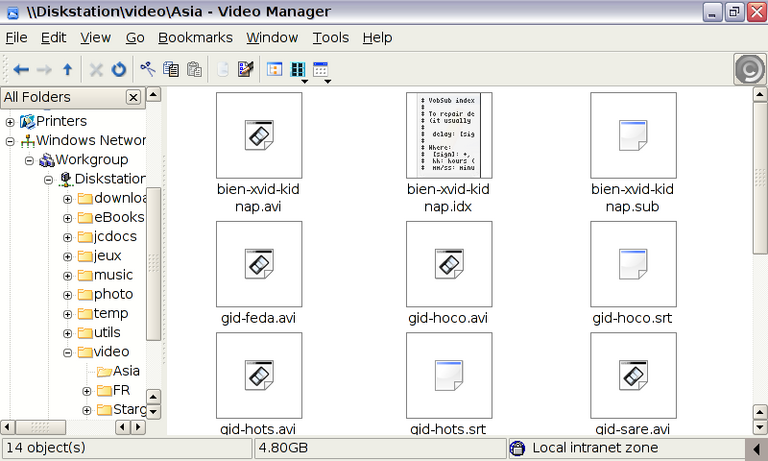This screenshot has height=461, width=768.
Task: Stop loading with the X icon
Action: point(96,70)
